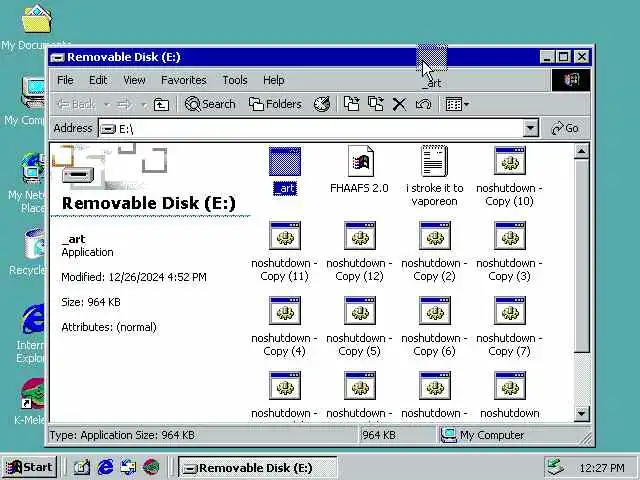
Task: Open the Help menu
Action: (x=273, y=80)
